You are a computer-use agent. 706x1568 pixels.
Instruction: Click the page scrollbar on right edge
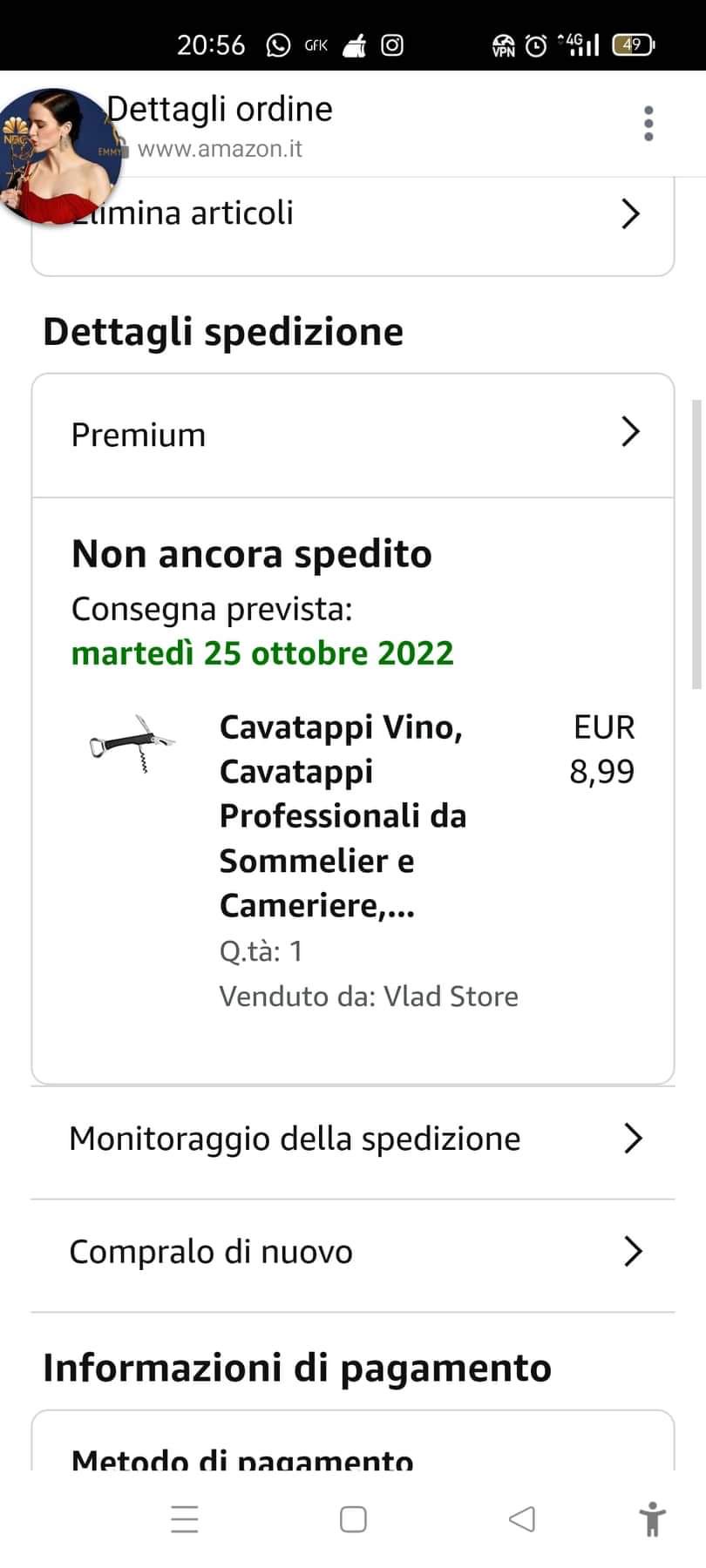pos(696,544)
